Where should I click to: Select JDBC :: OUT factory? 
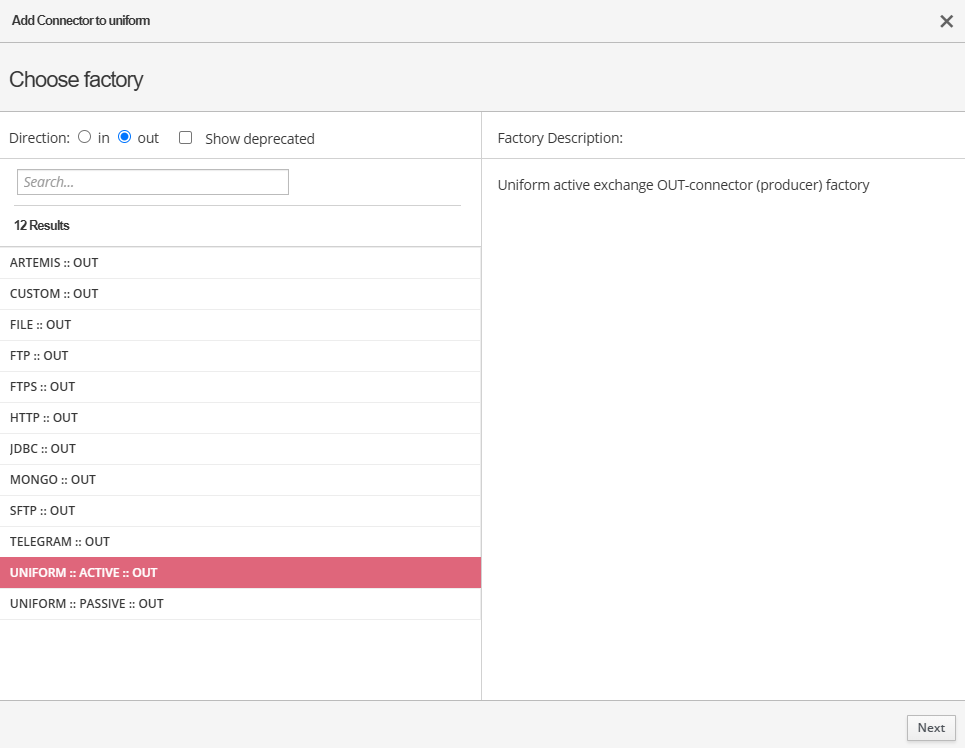(x=42, y=449)
